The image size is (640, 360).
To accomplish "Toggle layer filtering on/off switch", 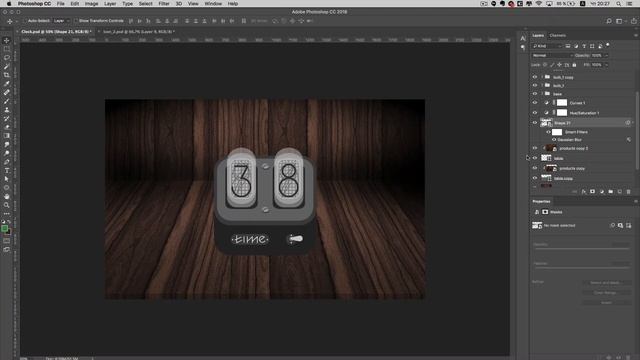I will point(608,45).
